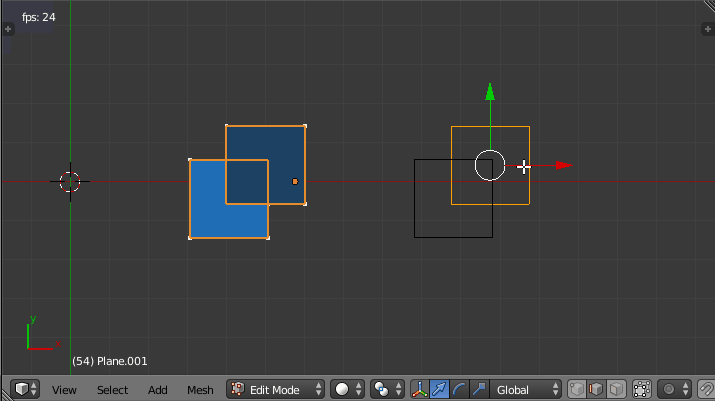Open the Global transform orientation dropdown
This screenshot has height=401, width=715.
click(525, 389)
